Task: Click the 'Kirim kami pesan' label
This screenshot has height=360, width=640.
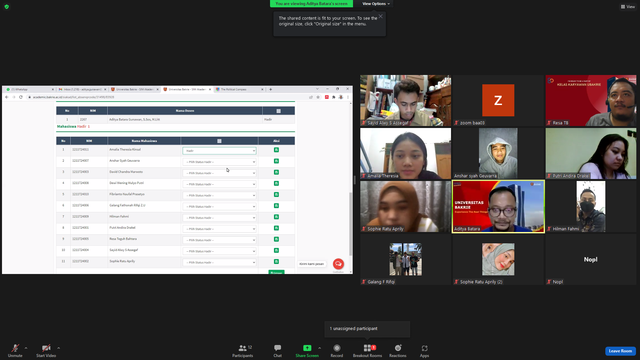Action: click(x=311, y=264)
